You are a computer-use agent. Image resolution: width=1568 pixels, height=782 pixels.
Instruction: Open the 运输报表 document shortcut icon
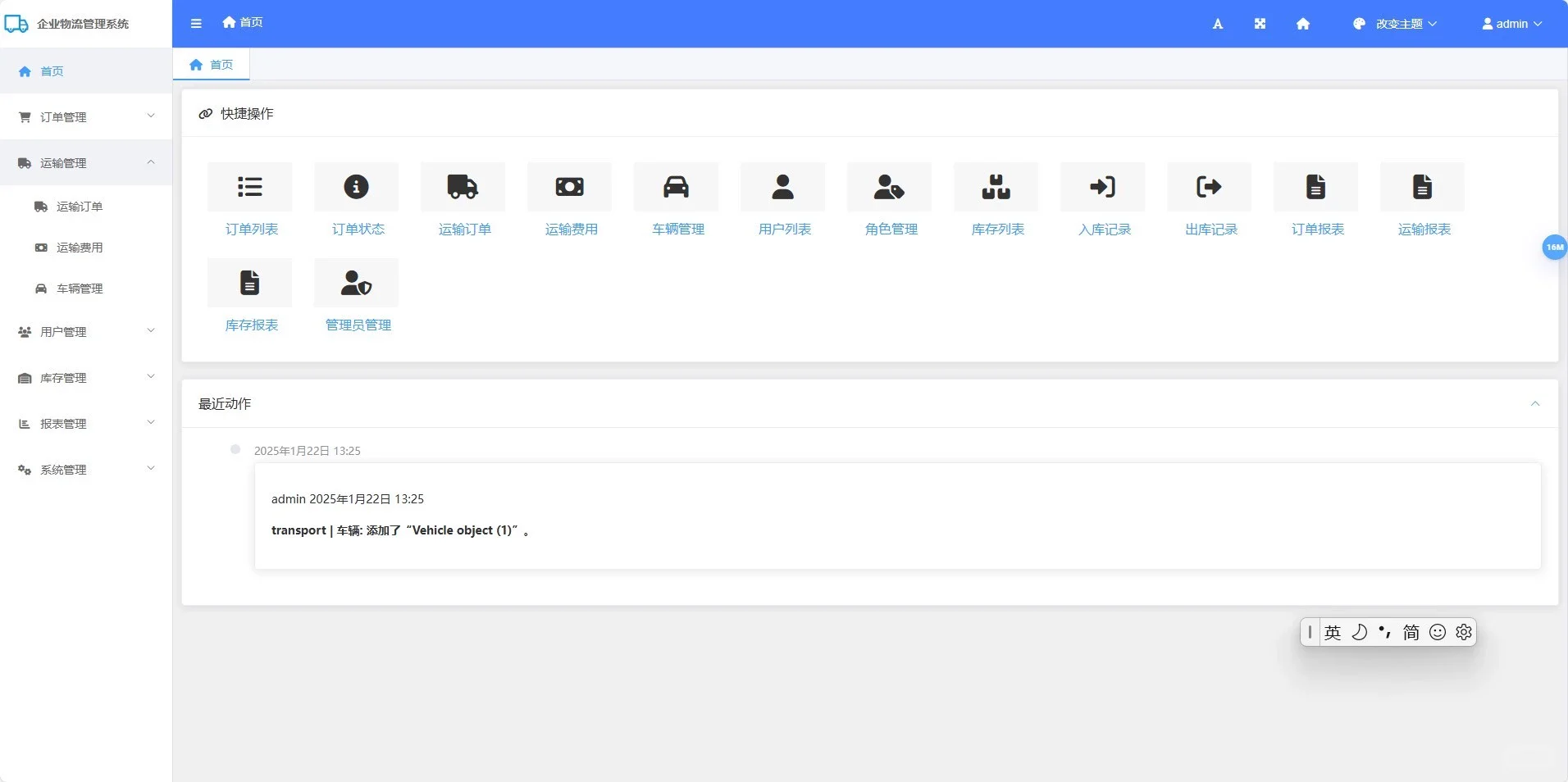(1423, 187)
